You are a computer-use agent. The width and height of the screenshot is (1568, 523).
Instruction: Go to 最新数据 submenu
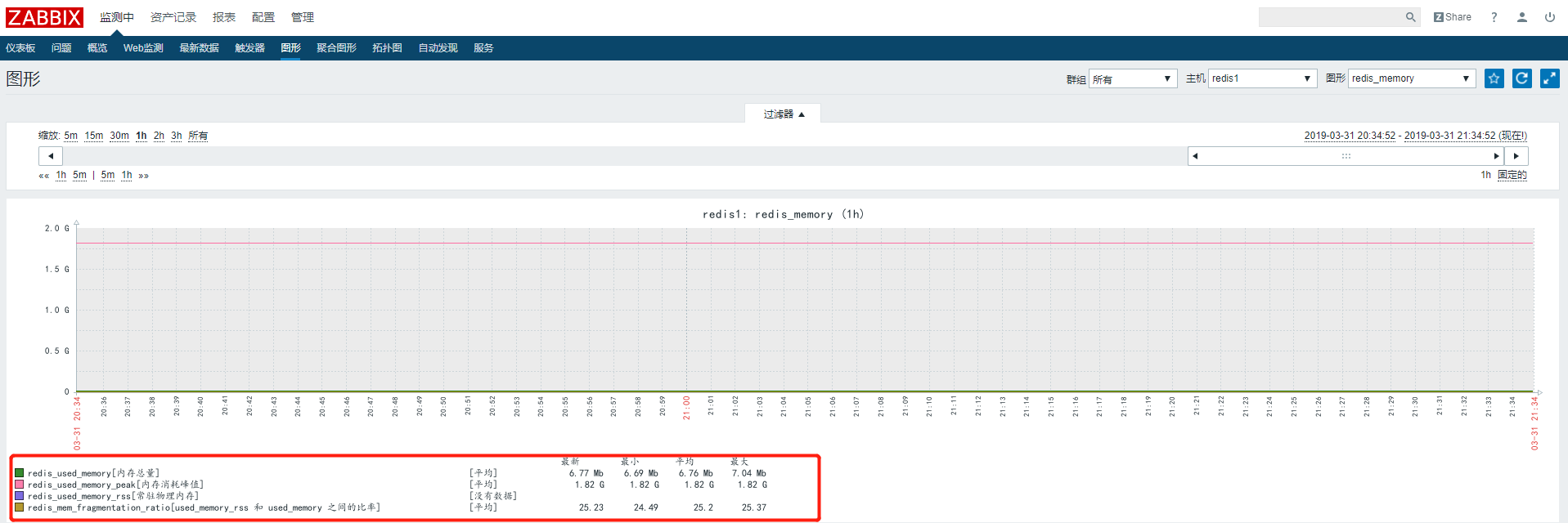click(x=199, y=48)
